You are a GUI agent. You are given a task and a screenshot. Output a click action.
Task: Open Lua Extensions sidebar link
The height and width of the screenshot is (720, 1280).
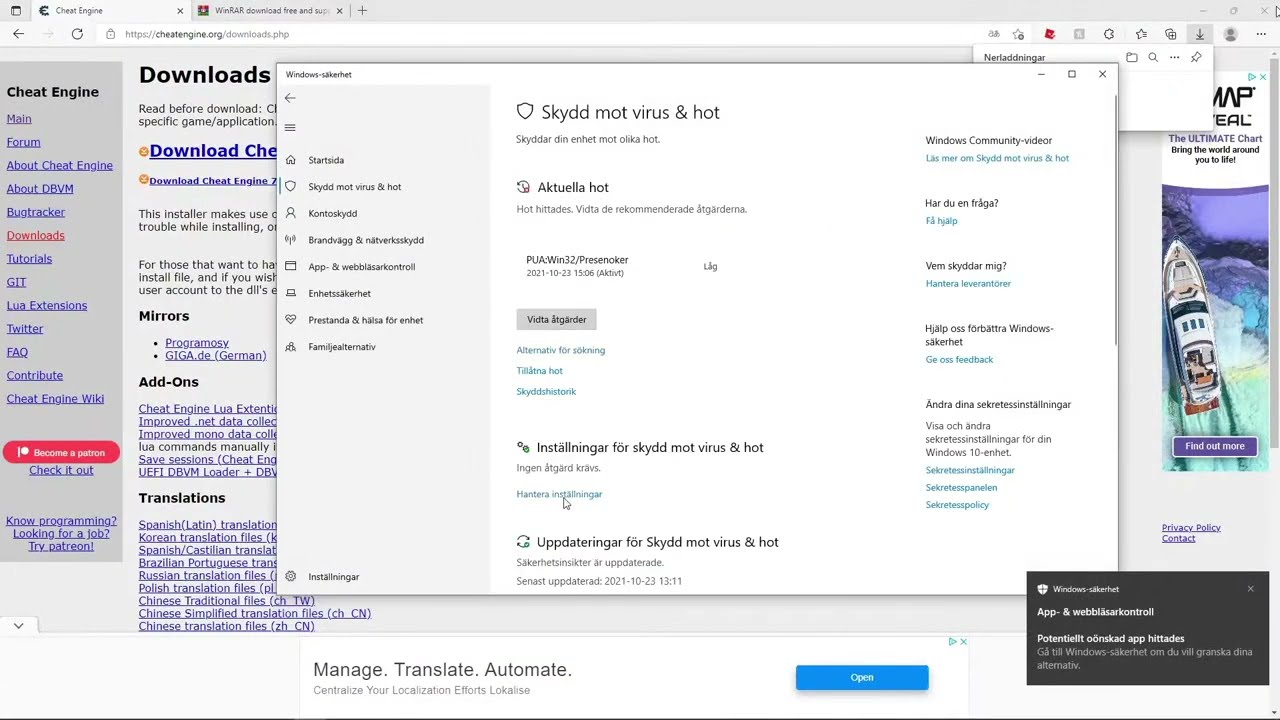[46, 306]
